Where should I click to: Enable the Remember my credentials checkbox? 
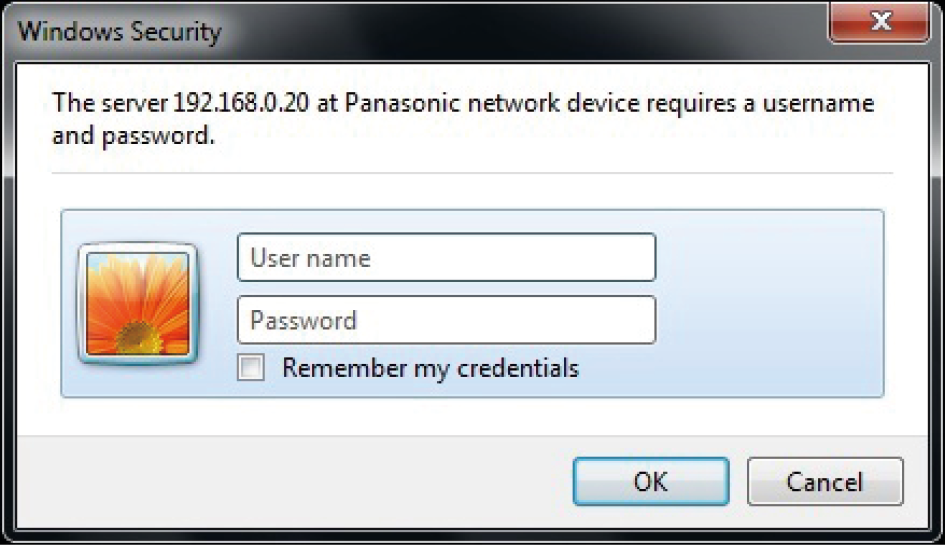click(x=251, y=368)
